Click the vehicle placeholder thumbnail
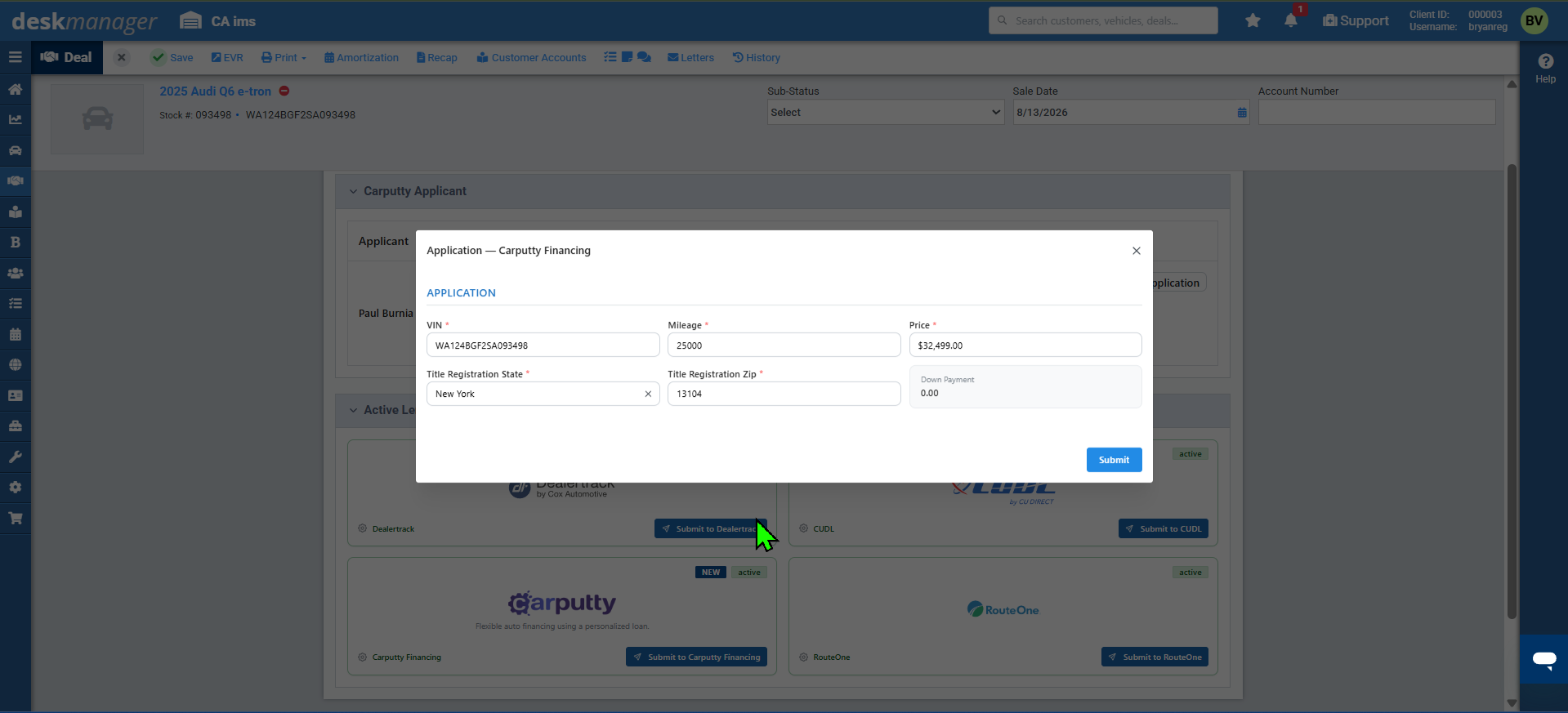The image size is (1568, 713). click(x=97, y=118)
